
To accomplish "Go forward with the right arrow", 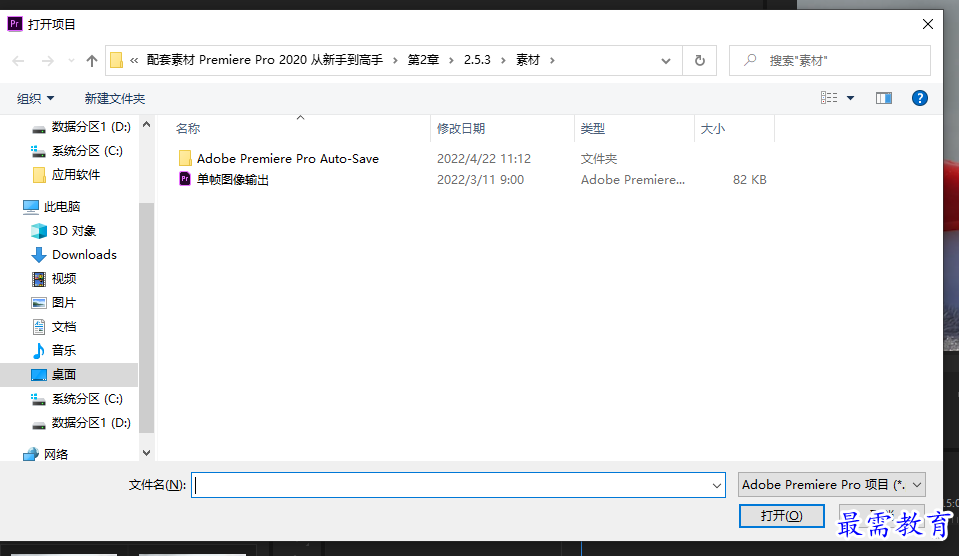I will pos(47,61).
